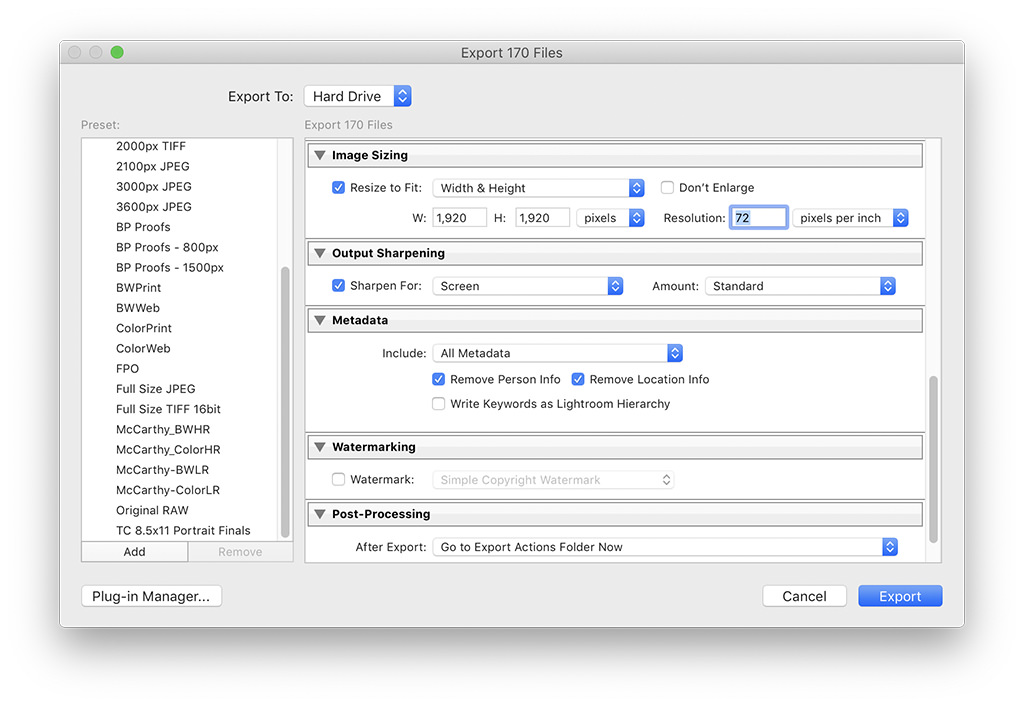Select the BWWeb preset

tap(138, 308)
